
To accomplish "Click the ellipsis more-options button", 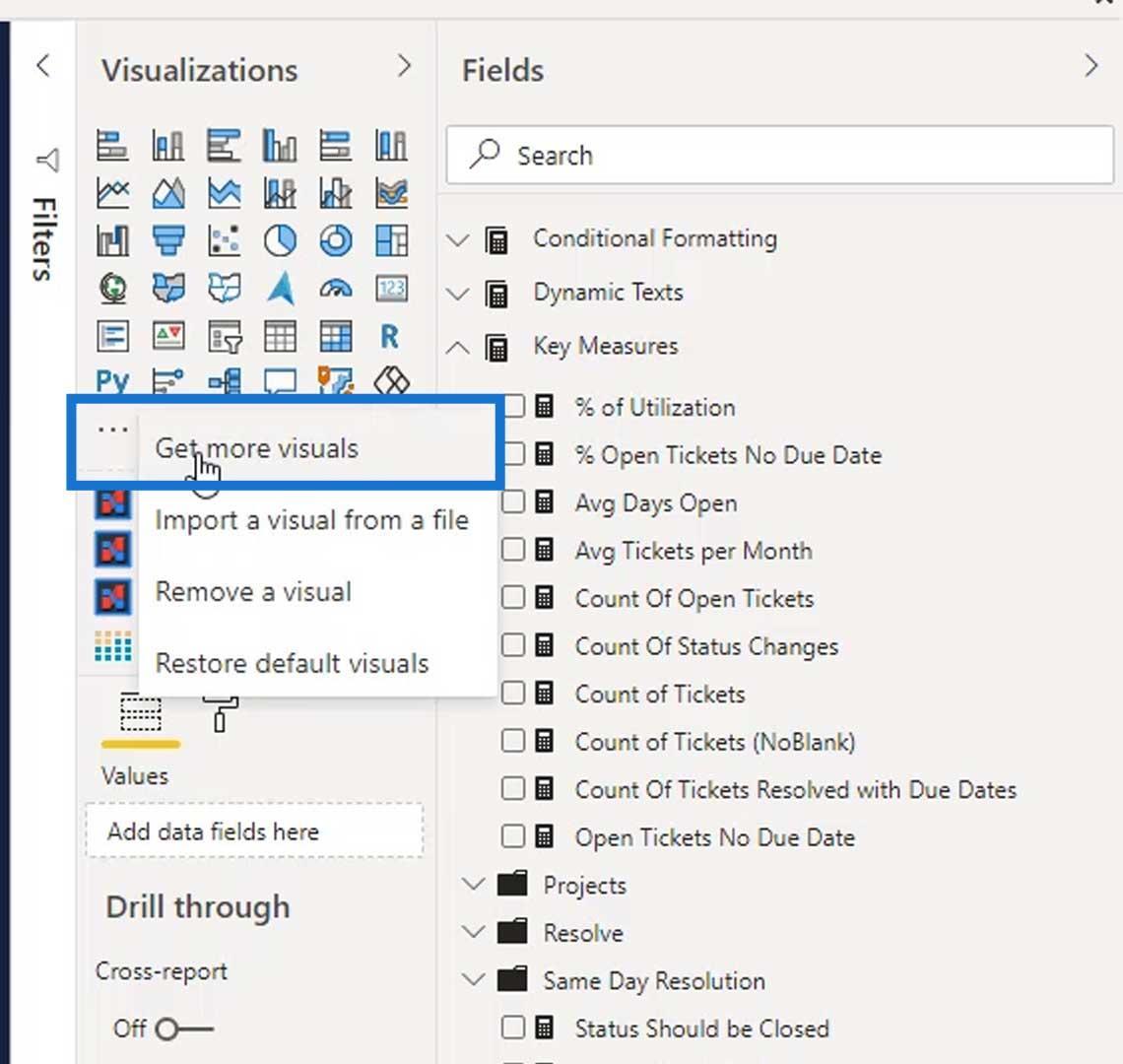I will click(x=113, y=430).
